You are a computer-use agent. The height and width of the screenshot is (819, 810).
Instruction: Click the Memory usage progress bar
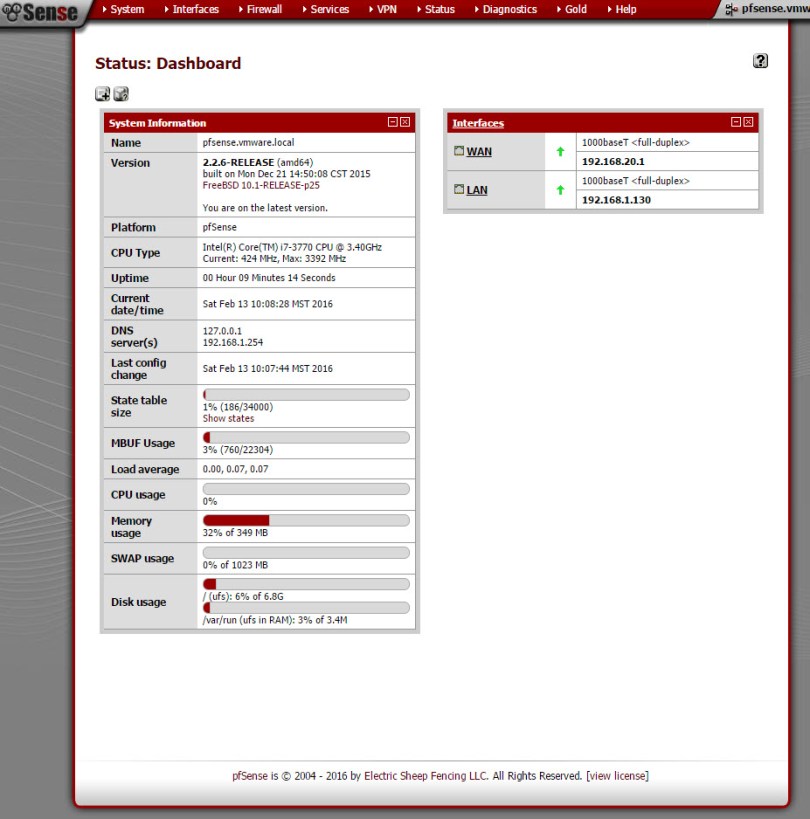tap(306, 520)
